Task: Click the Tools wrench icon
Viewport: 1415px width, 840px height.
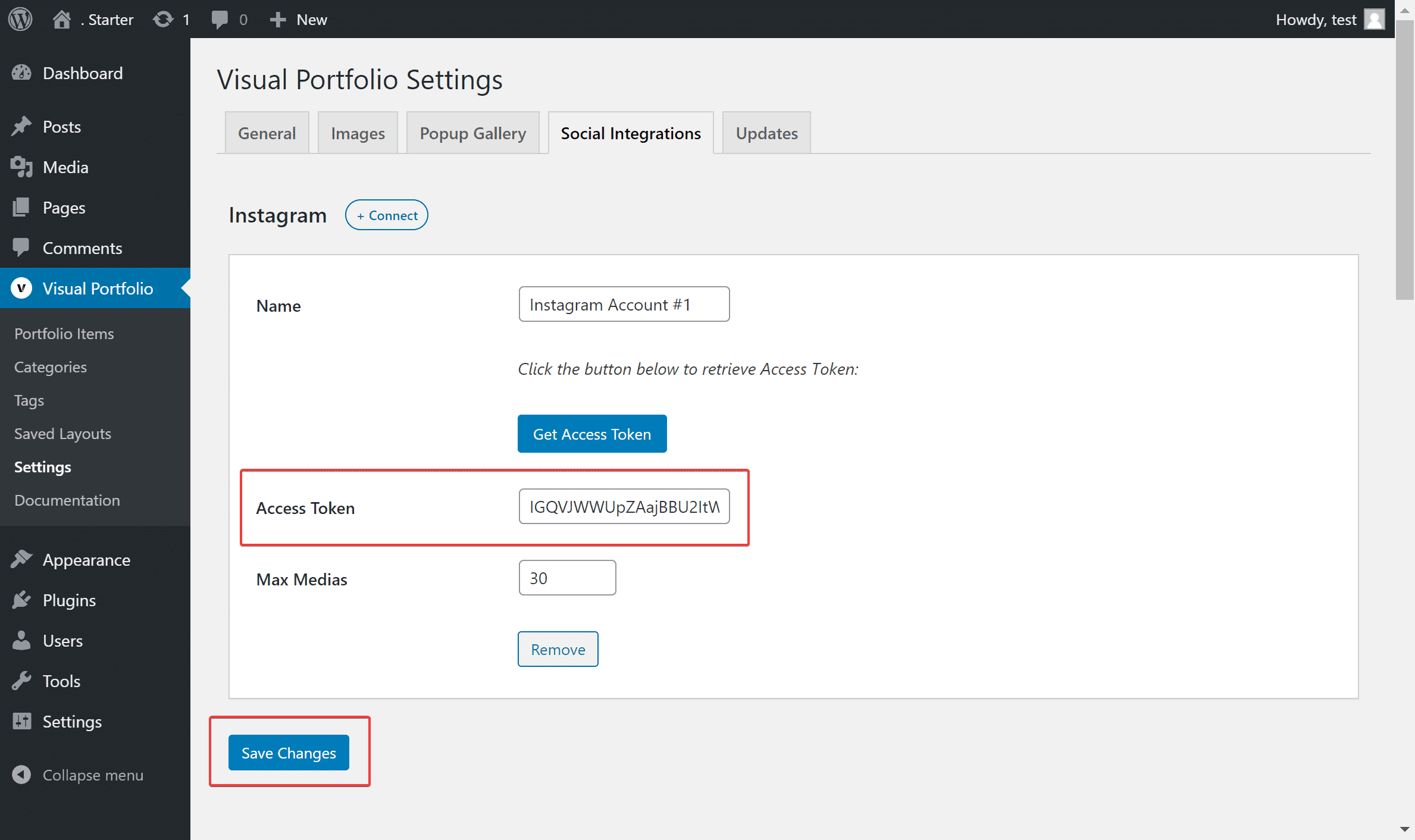Action: [21, 681]
